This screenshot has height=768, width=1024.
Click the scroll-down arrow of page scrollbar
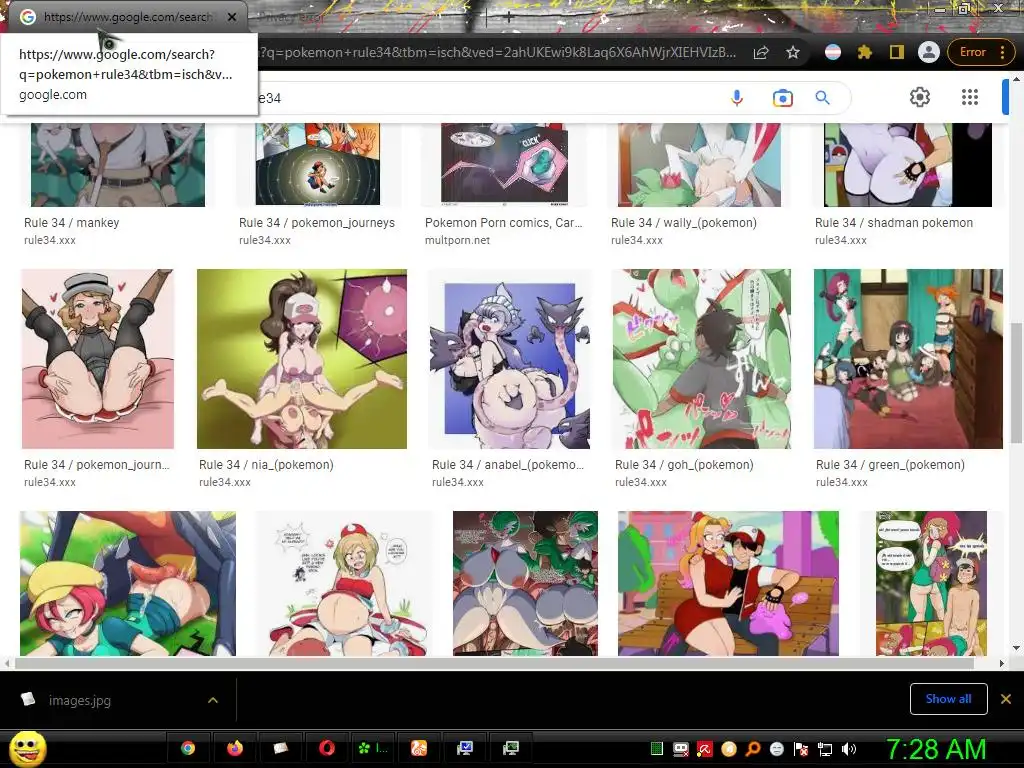1016,648
